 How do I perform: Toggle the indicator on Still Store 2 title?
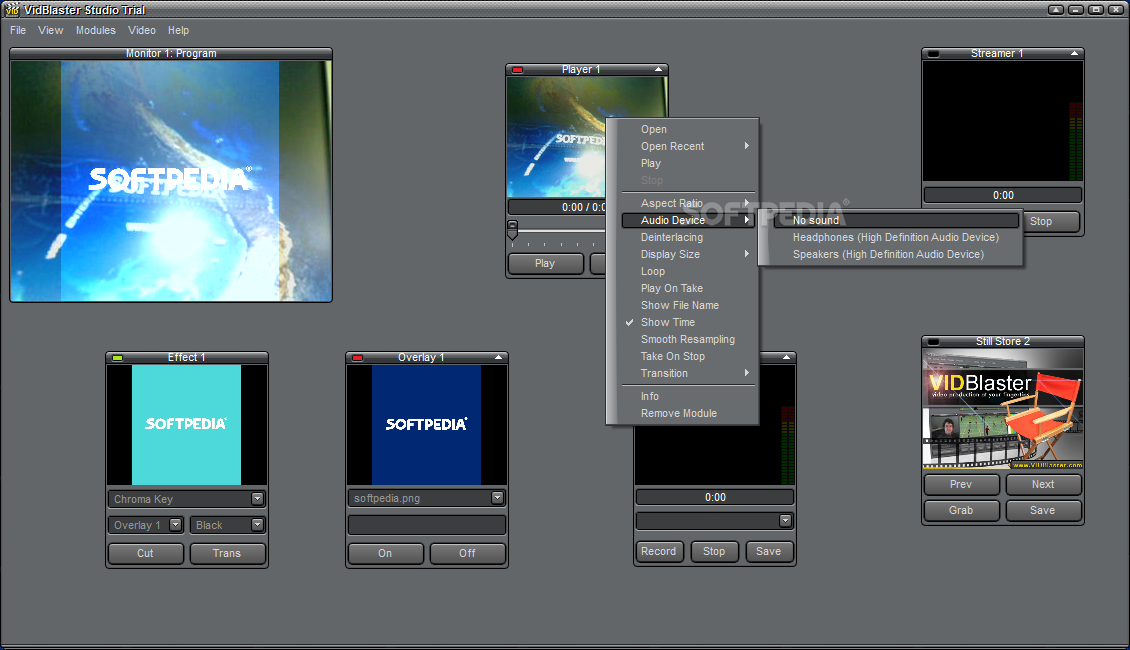[x=933, y=342]
